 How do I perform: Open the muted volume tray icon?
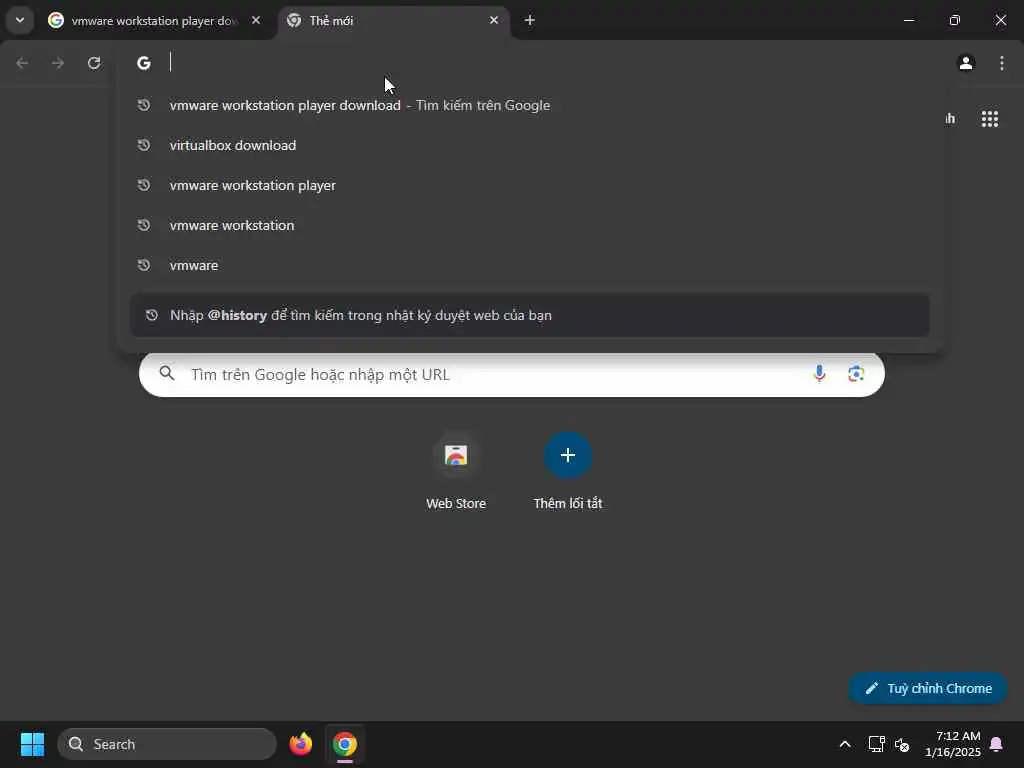tap(902, 744)
